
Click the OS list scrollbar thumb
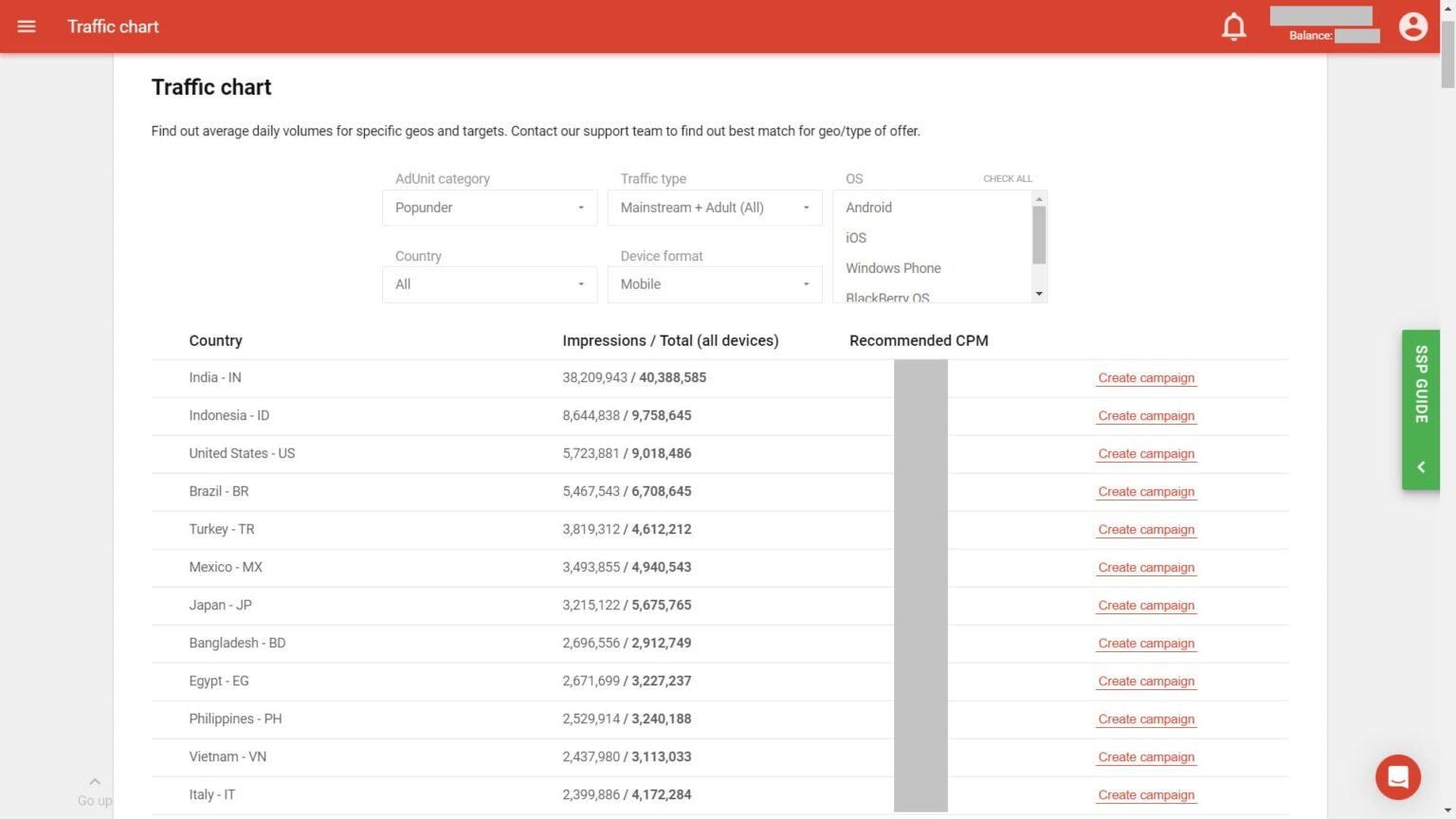coord(1039,234)
